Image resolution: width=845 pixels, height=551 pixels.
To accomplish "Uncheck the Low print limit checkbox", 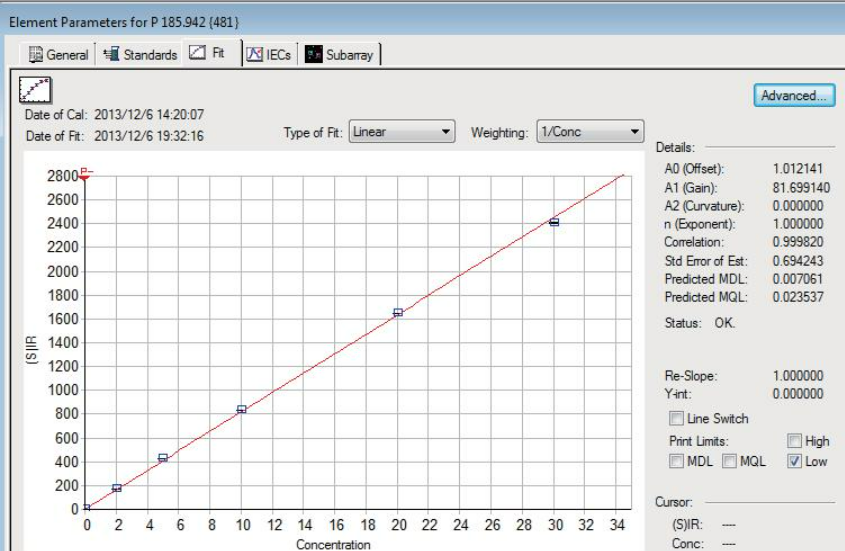I will coord(794,461).
